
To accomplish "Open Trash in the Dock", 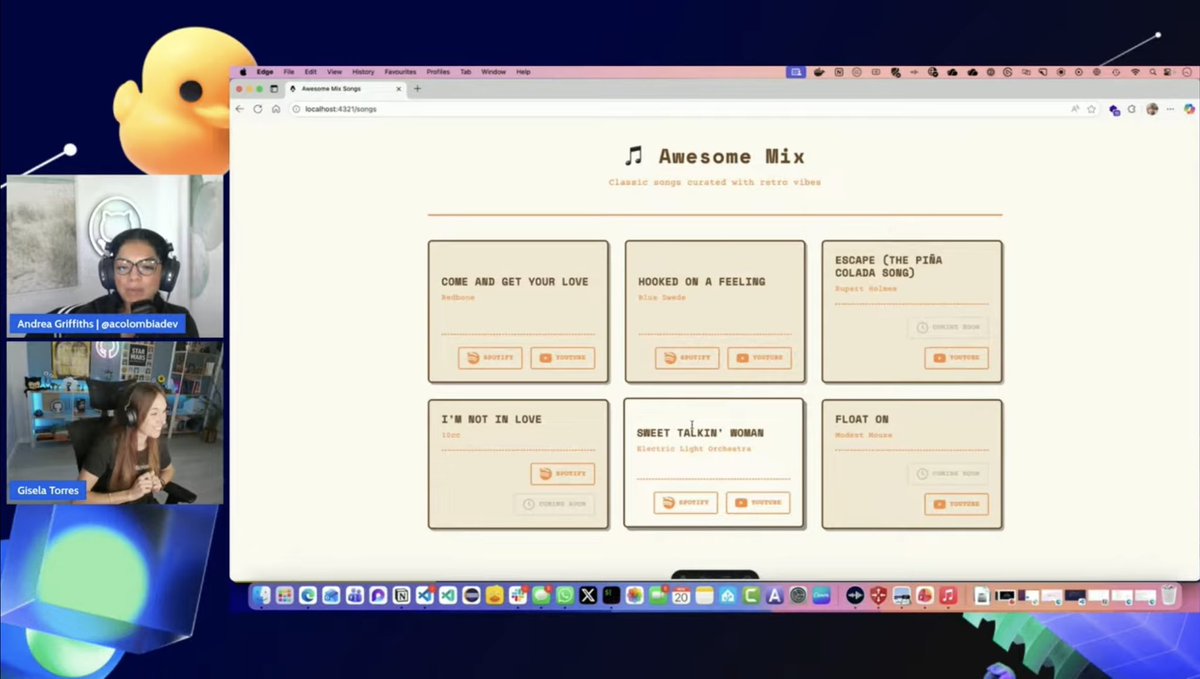I will pos(1169,595).
